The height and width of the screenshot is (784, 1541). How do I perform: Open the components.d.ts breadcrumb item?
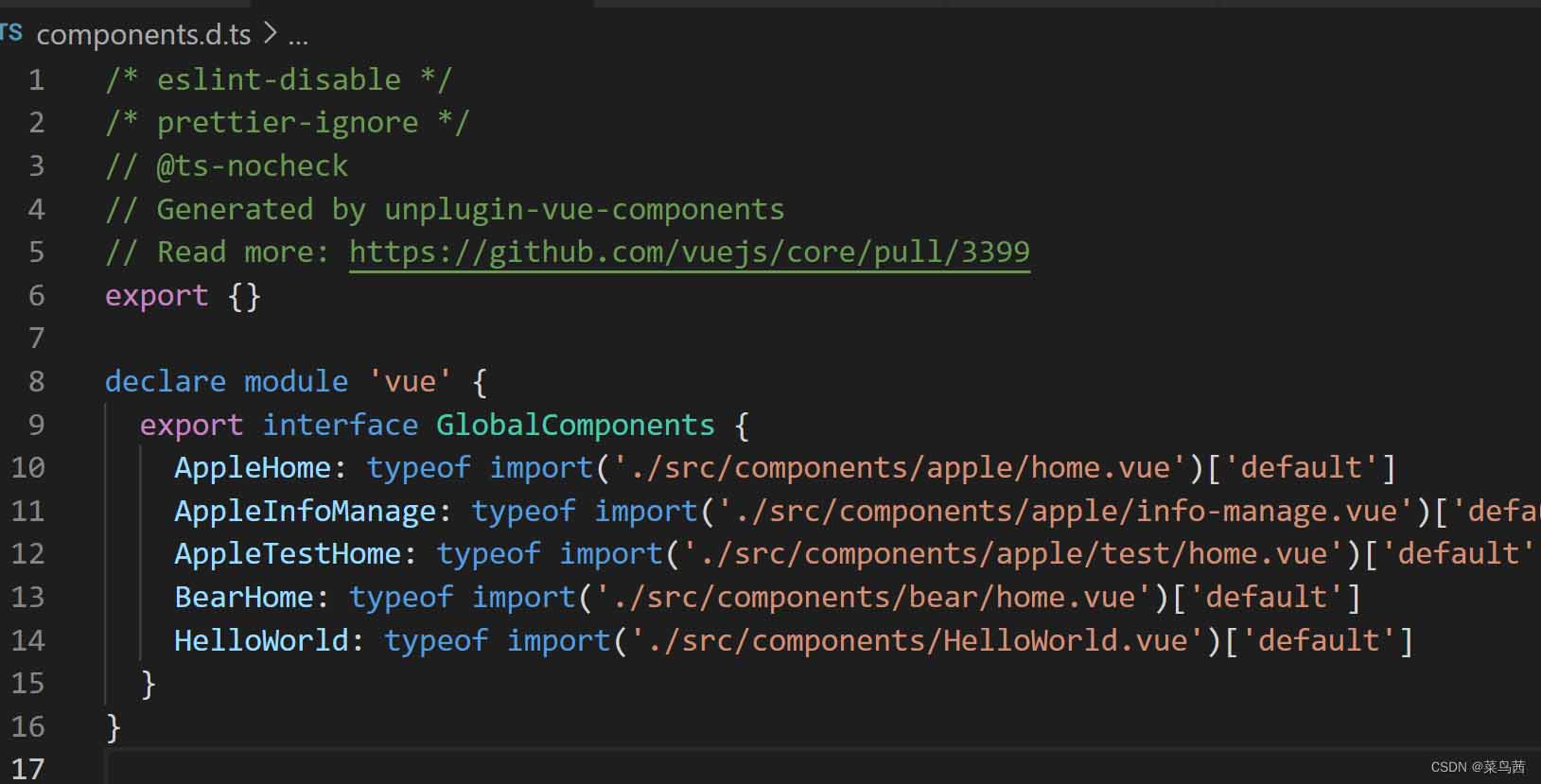(144, 35)
